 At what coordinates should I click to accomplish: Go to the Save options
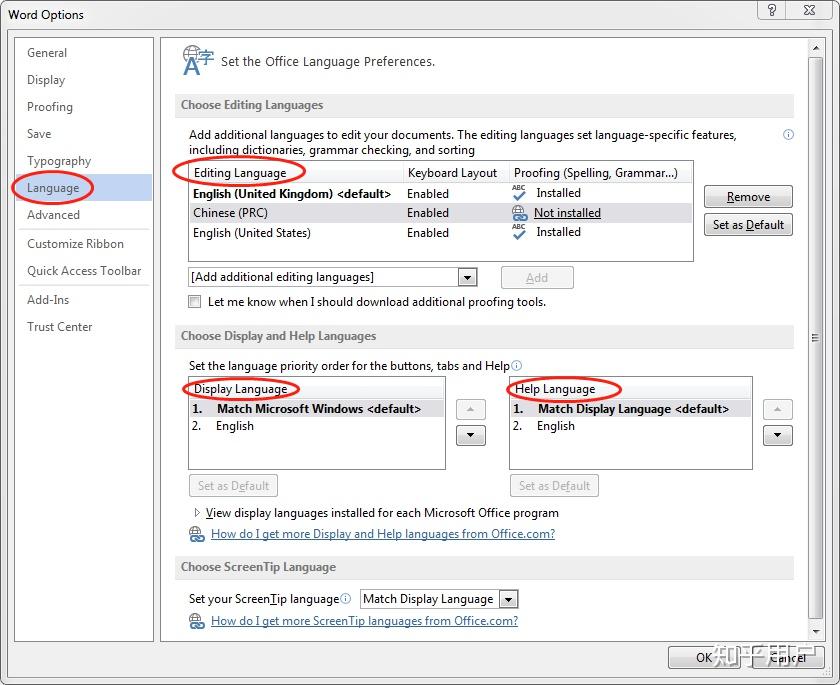click(39, 133)
